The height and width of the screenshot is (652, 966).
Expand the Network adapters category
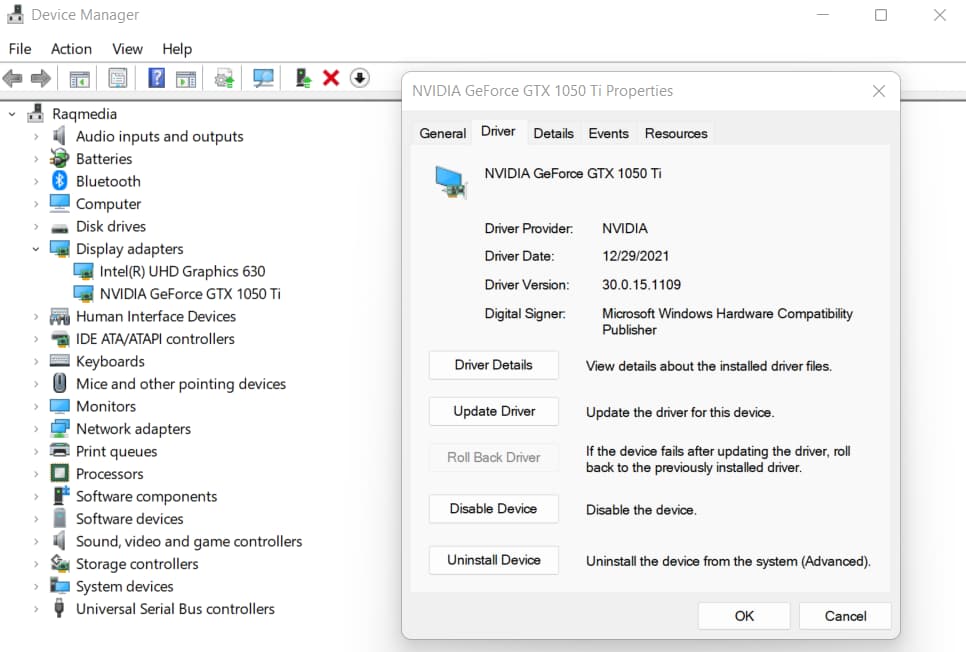click(34, 428)
